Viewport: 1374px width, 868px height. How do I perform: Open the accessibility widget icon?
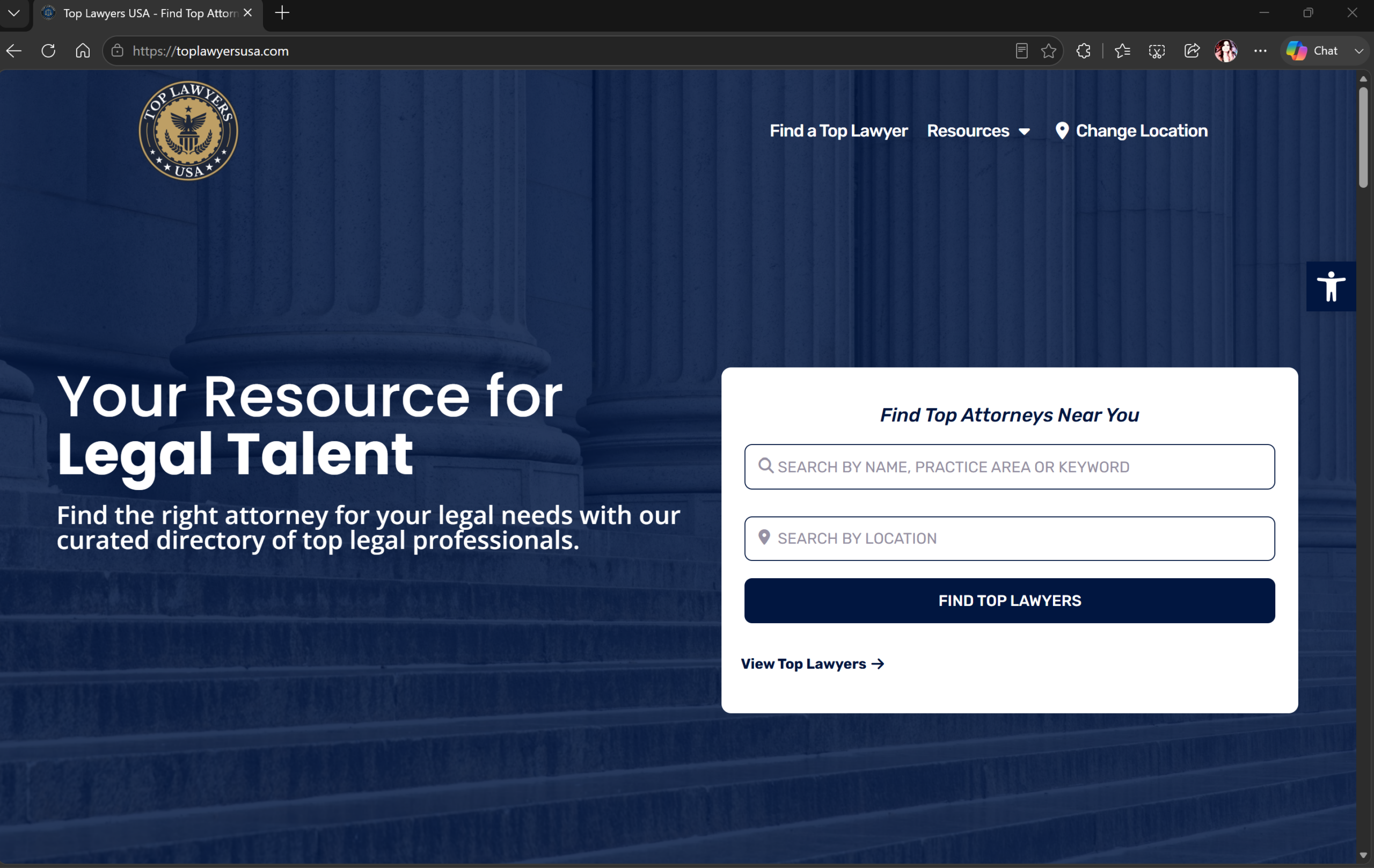(1331, 287)
